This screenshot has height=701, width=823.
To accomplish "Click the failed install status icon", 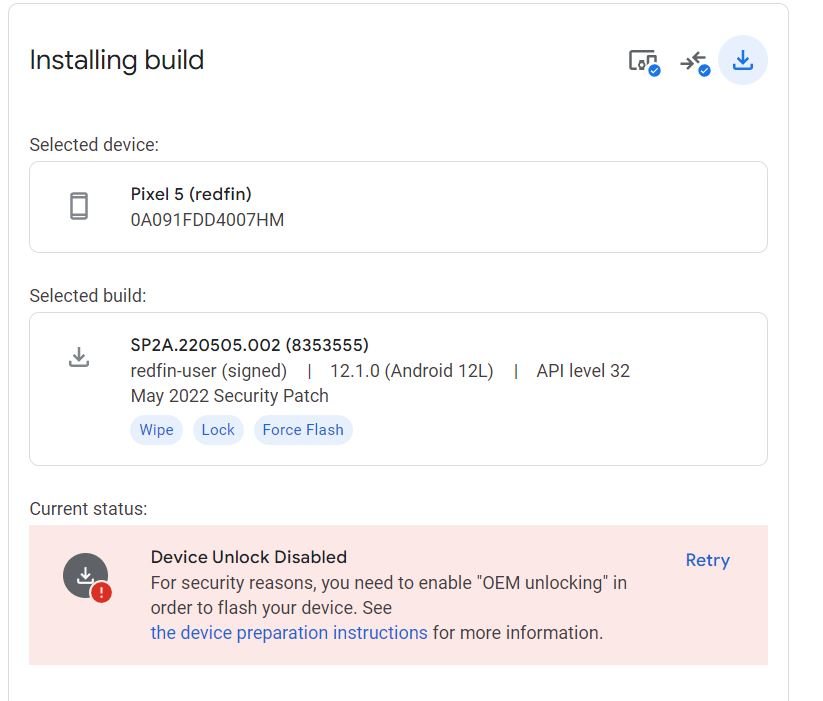I will (86, 576).
